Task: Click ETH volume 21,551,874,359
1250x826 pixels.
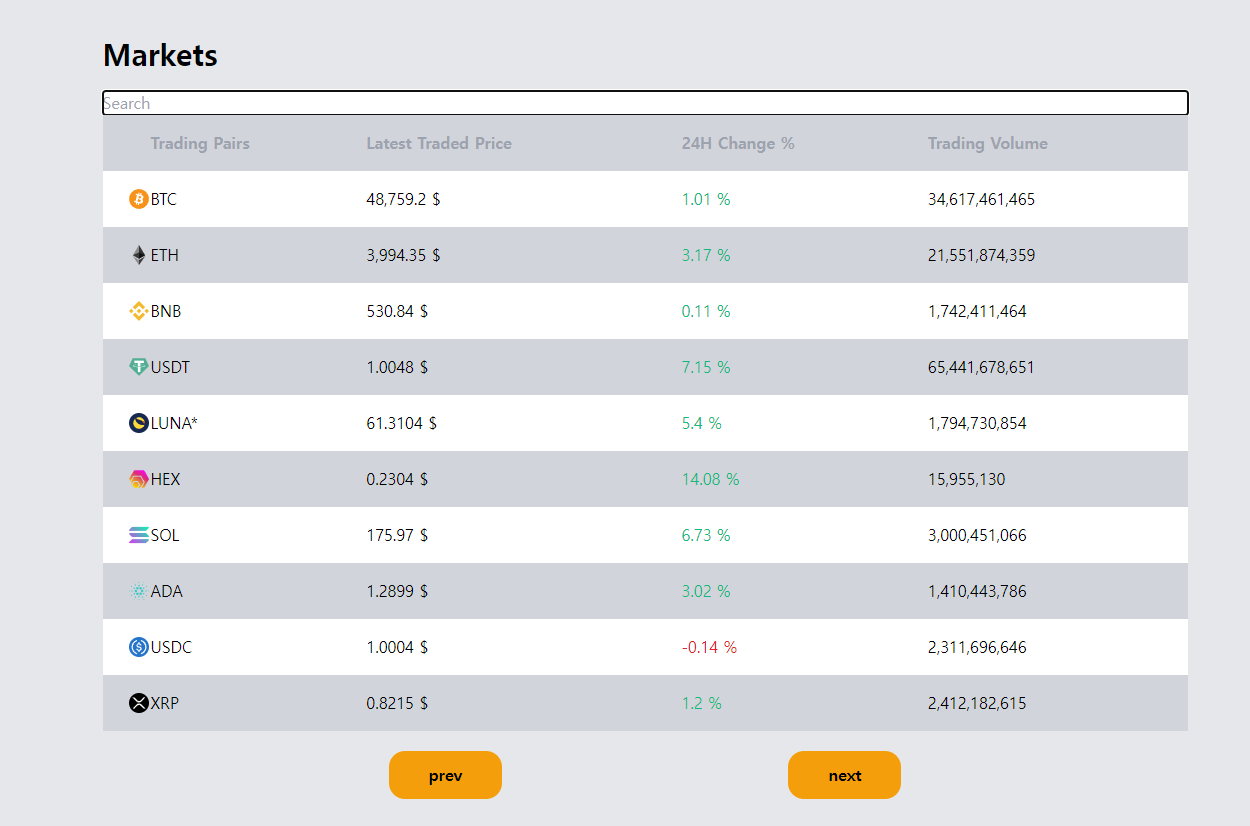Action: pos(981,255)
